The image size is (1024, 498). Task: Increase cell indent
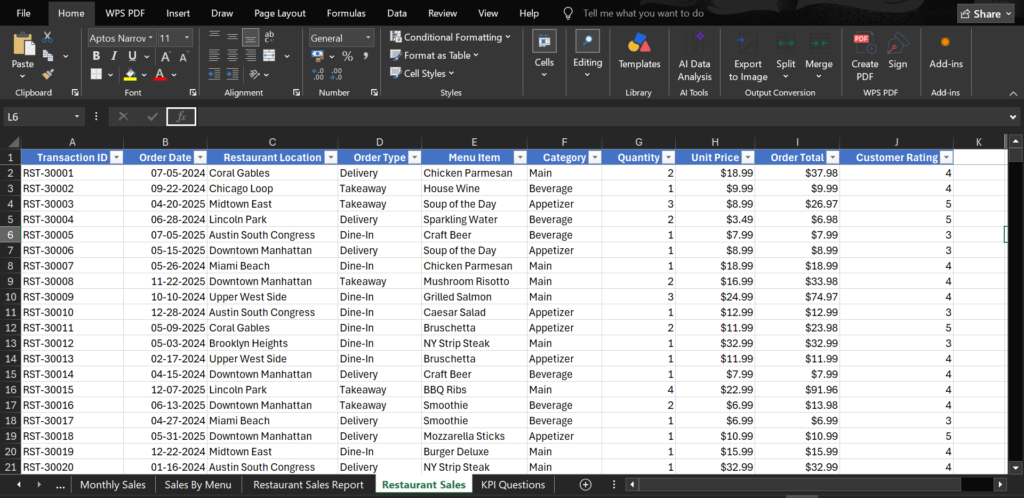(232, 74)
